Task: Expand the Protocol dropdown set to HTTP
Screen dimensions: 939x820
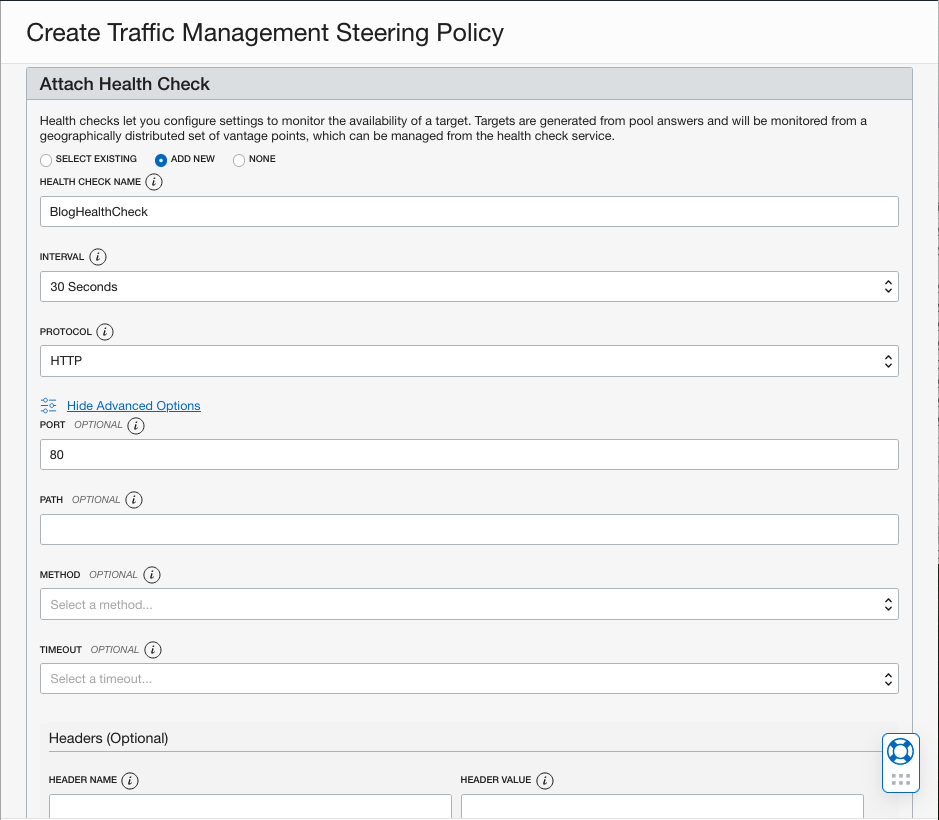Action: pyautogui.click(x=469, y=361)
